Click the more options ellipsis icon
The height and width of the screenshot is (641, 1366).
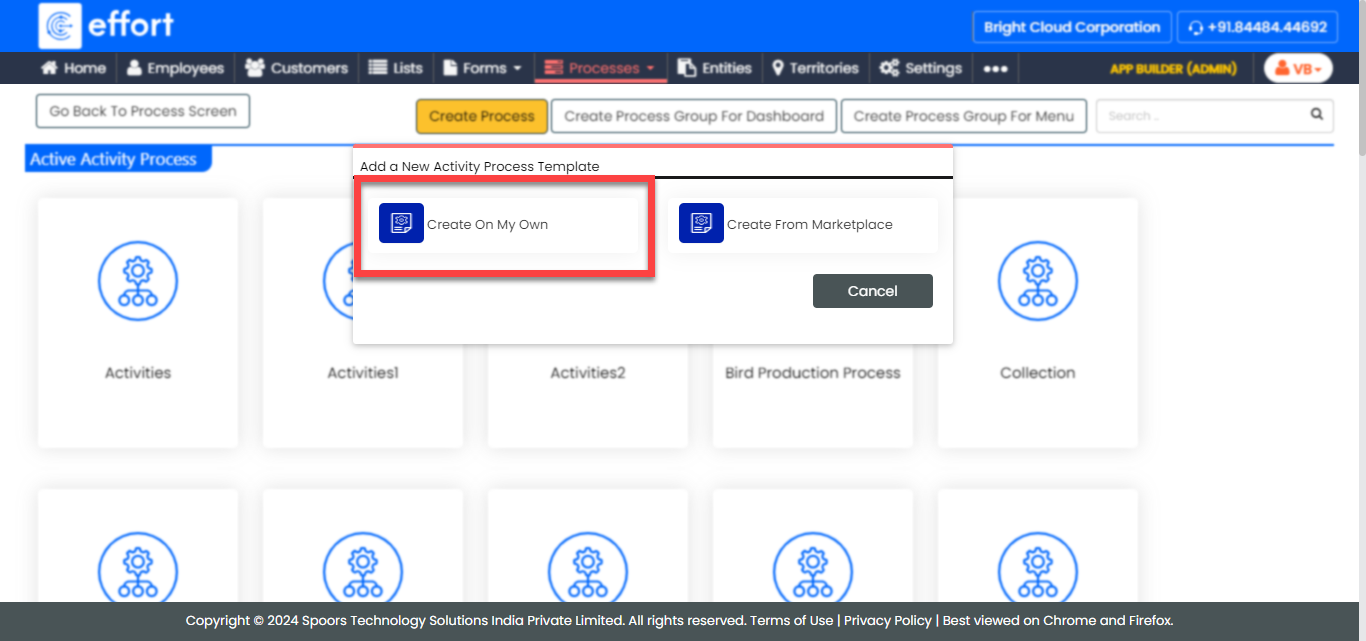coord(995,69)
